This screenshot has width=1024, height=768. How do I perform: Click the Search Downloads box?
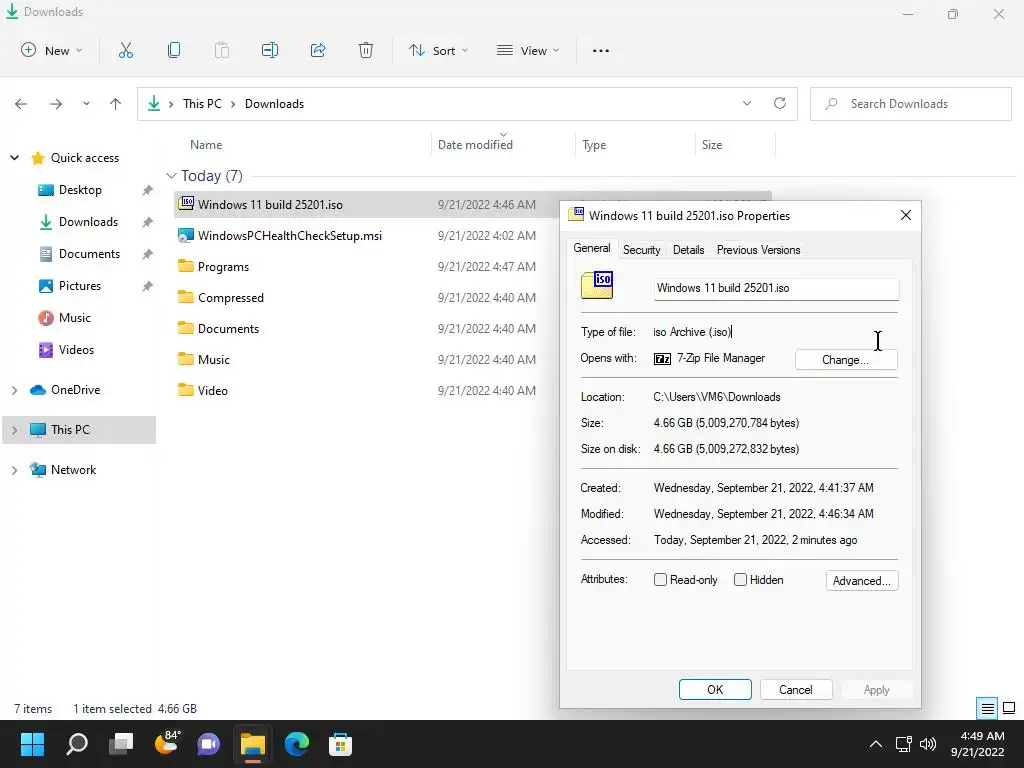point(911,104)
